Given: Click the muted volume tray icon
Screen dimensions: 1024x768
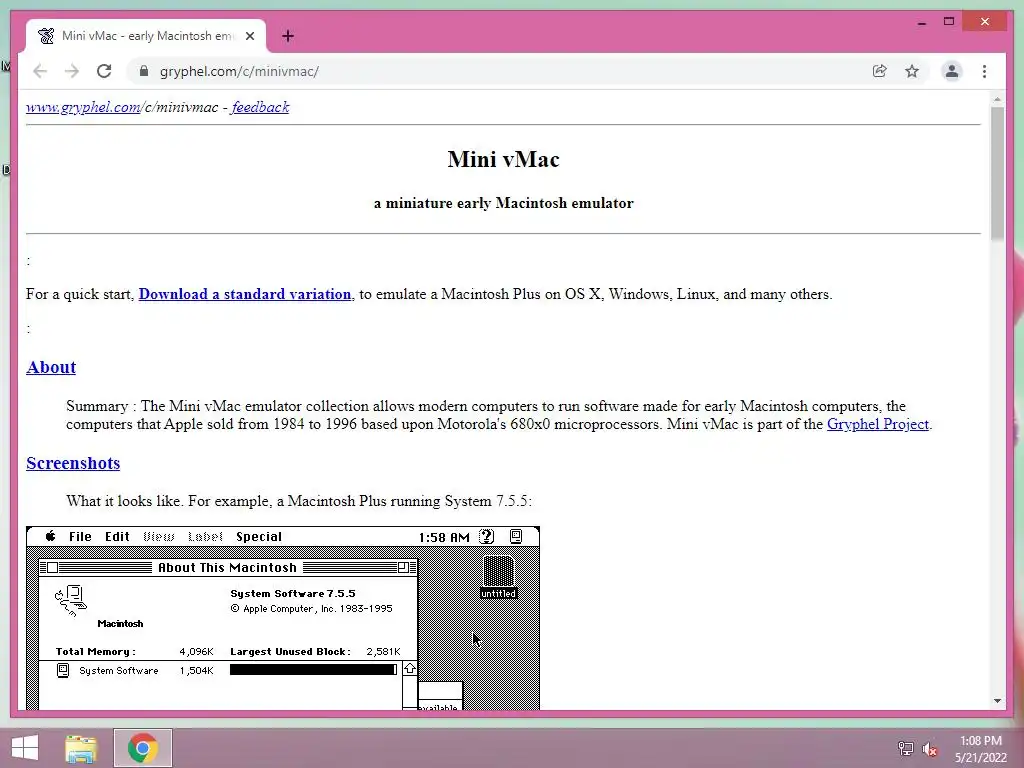Looking at the screenshot, I should coord(929,748).
